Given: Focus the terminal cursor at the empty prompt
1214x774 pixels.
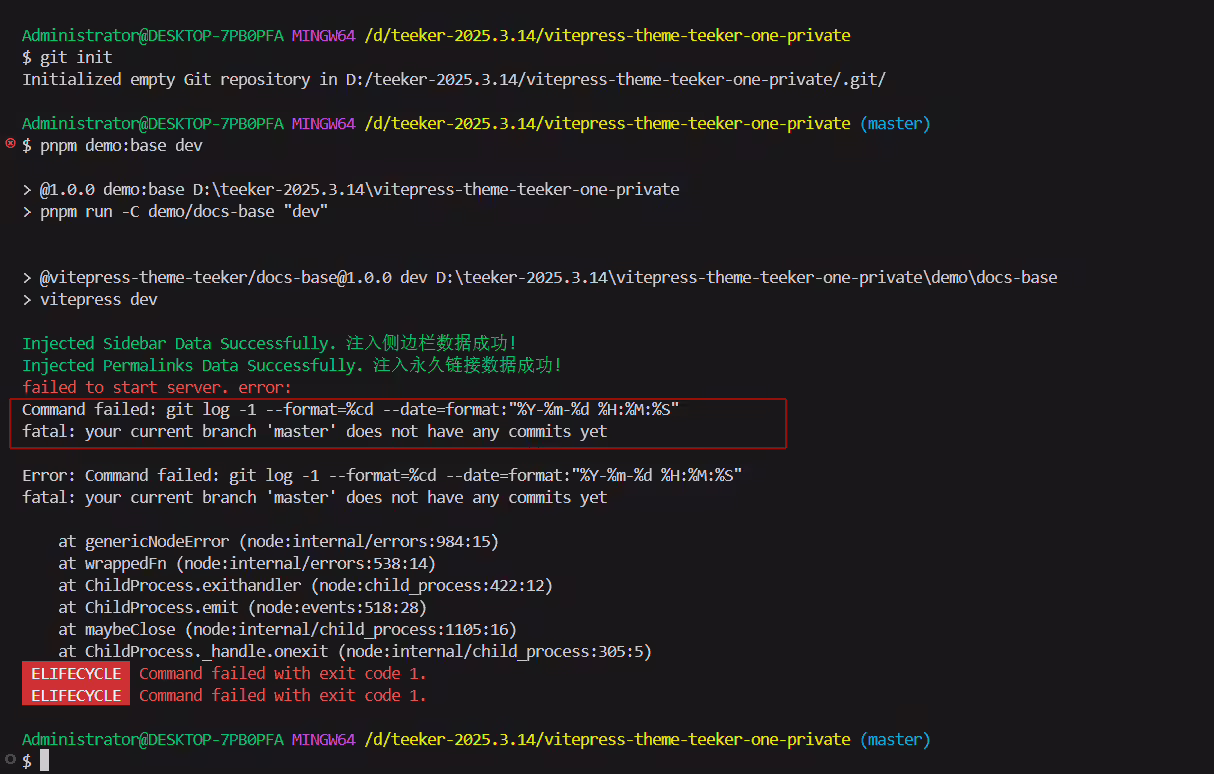Looking at the screenshot, I should (44, 761).
